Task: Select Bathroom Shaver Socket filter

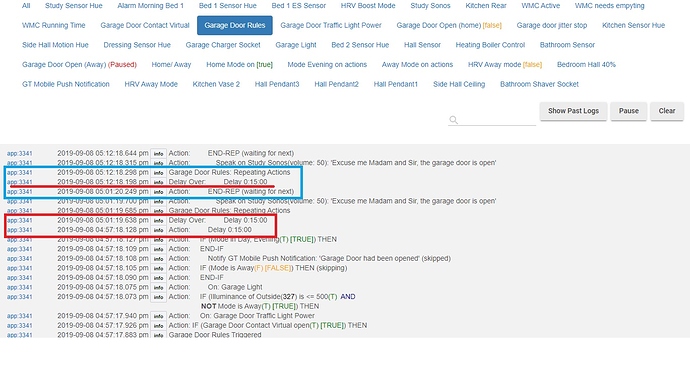Action: 539,84
